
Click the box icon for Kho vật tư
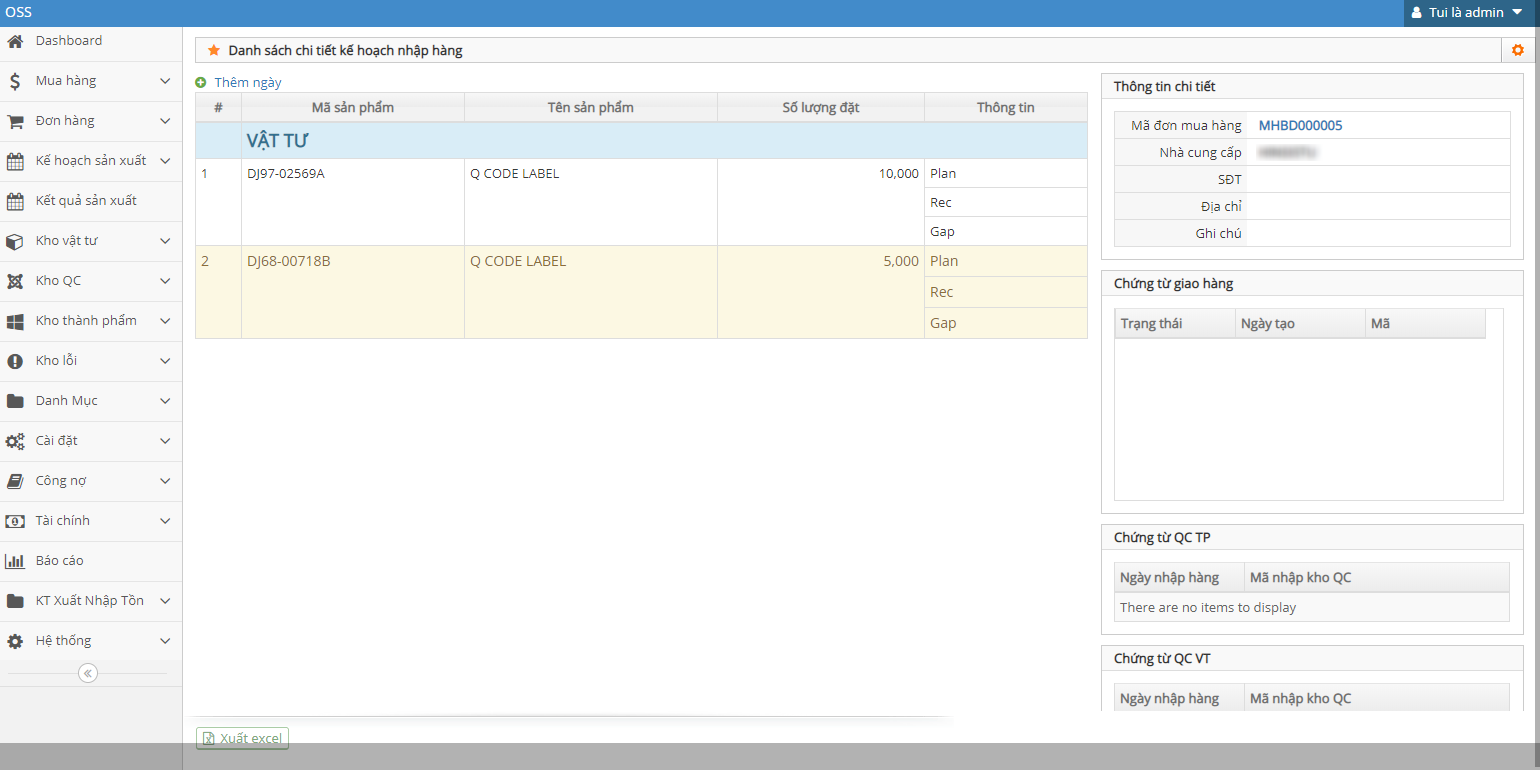point(15,241)
